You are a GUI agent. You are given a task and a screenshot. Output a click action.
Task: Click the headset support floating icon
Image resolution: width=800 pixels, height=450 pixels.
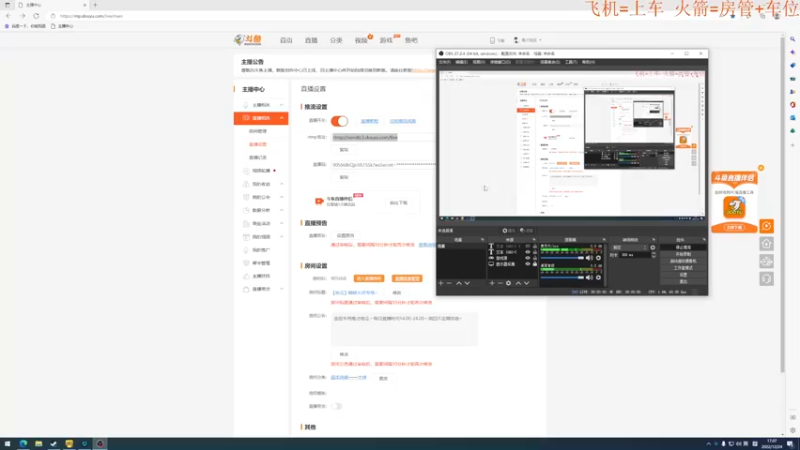point(766,279)
